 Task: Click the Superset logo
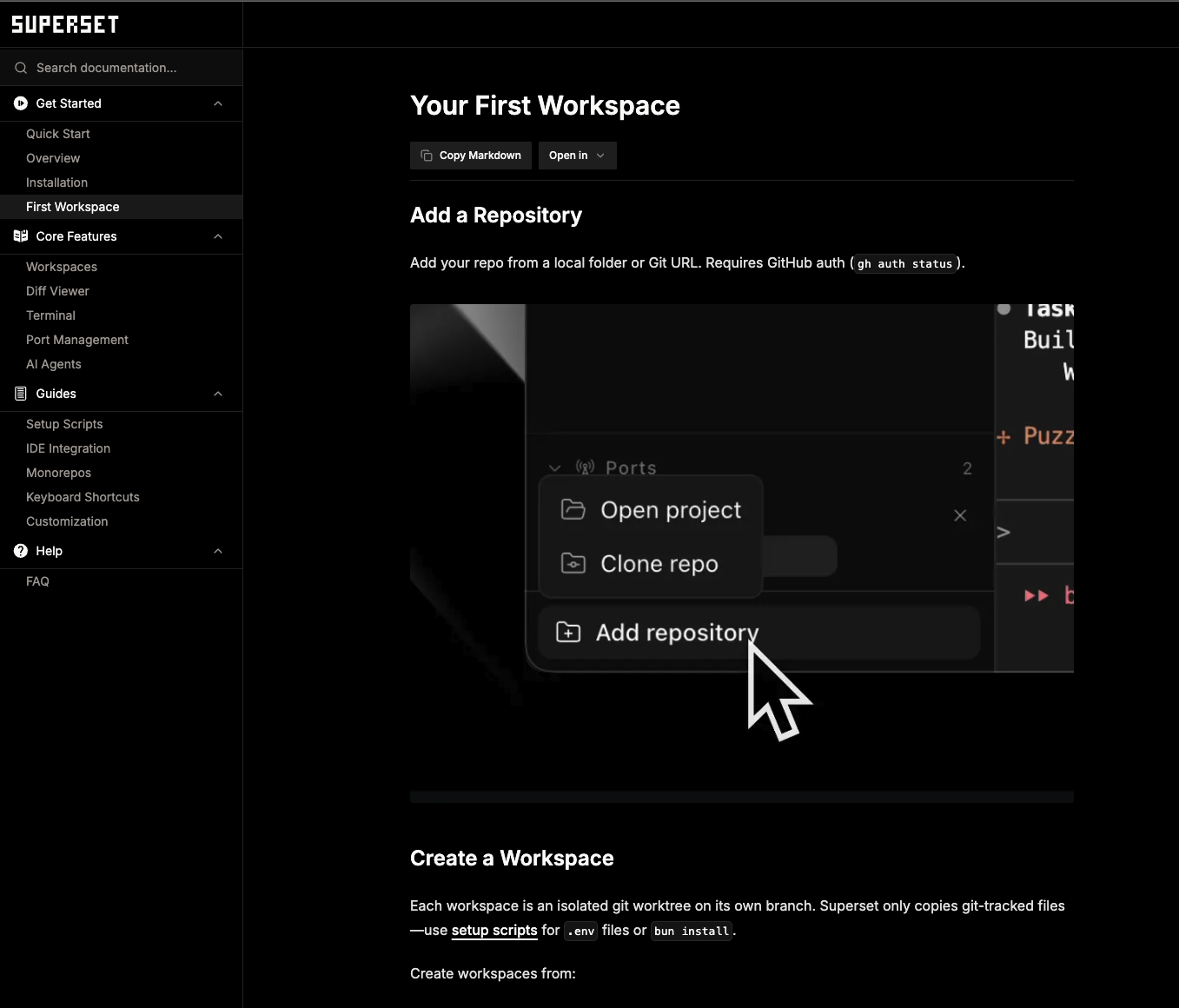pos(65,24)
